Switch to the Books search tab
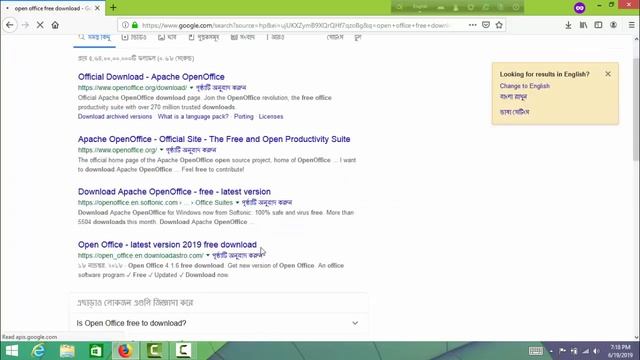640x360 pixels. [204, 37]
